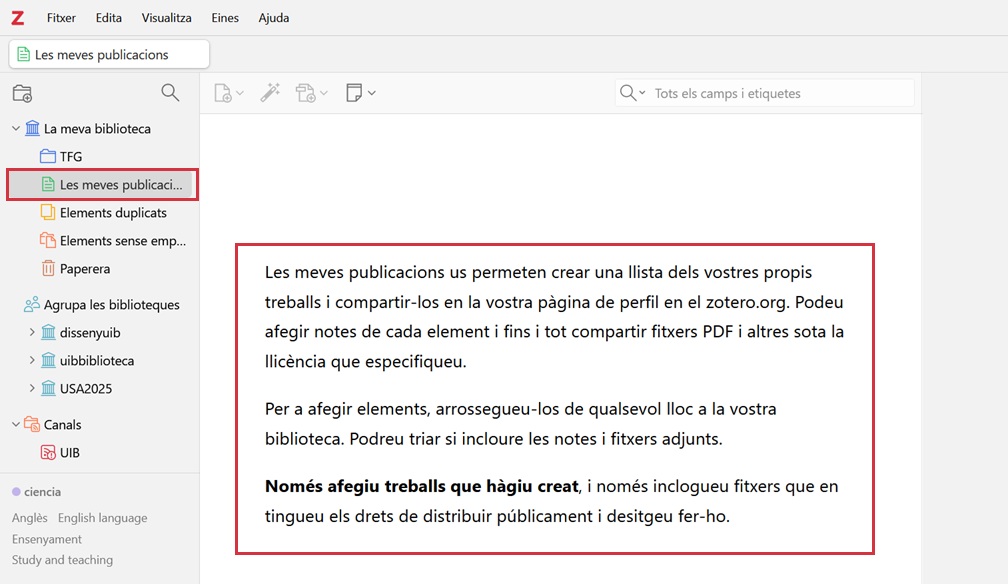Open the UIB feed
1008x584 pixels.
coord(69,453)
